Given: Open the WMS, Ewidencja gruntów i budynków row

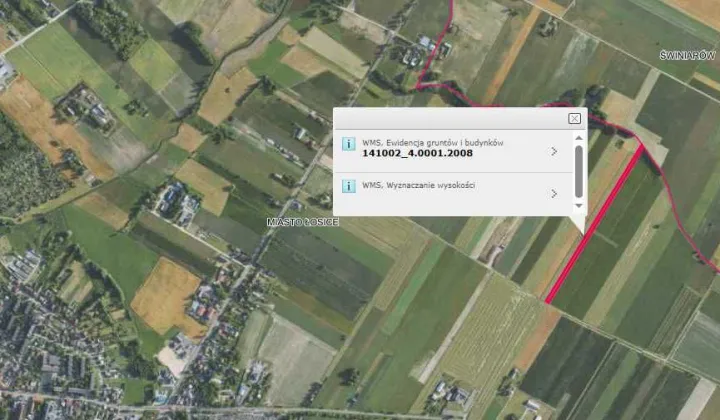Looking at the screenshot, I should [453, 151].
